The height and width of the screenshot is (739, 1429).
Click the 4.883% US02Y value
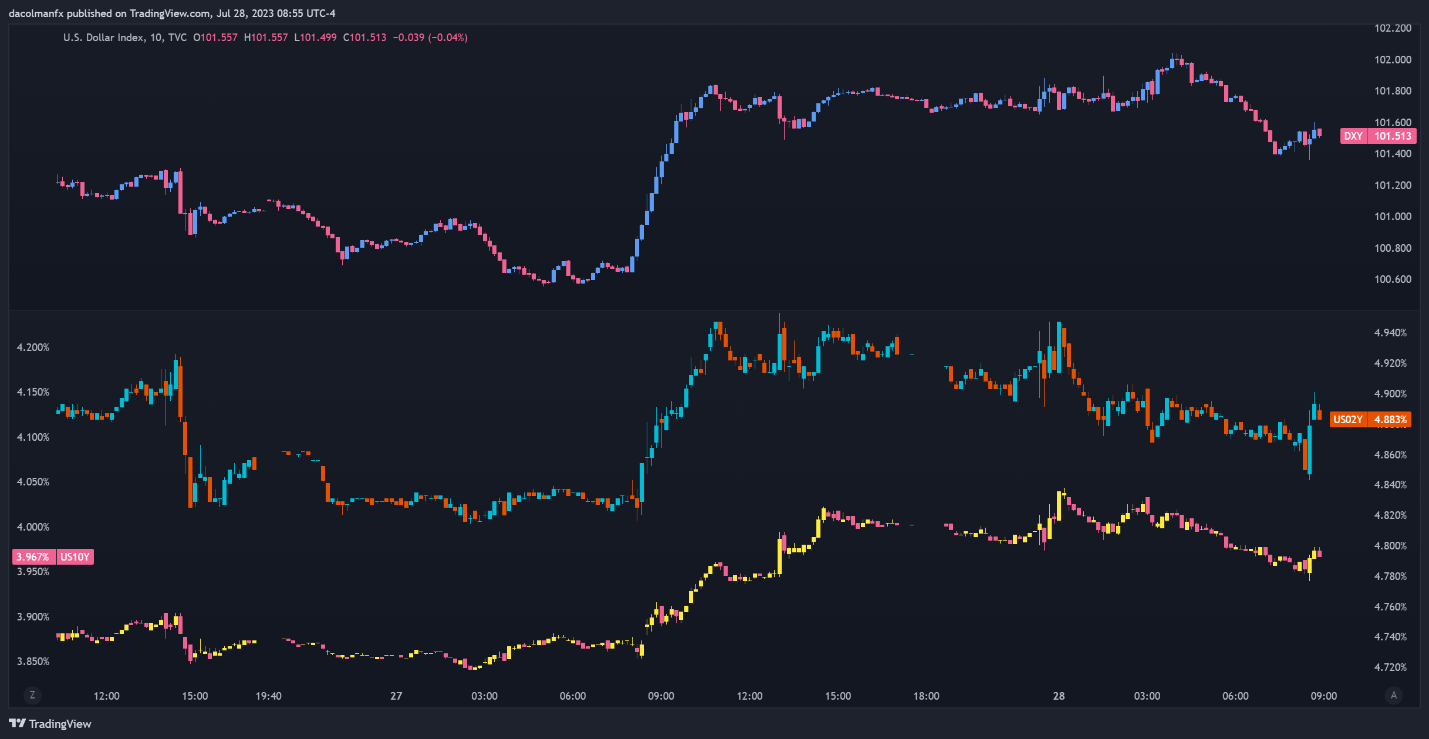coord(1391,420)
